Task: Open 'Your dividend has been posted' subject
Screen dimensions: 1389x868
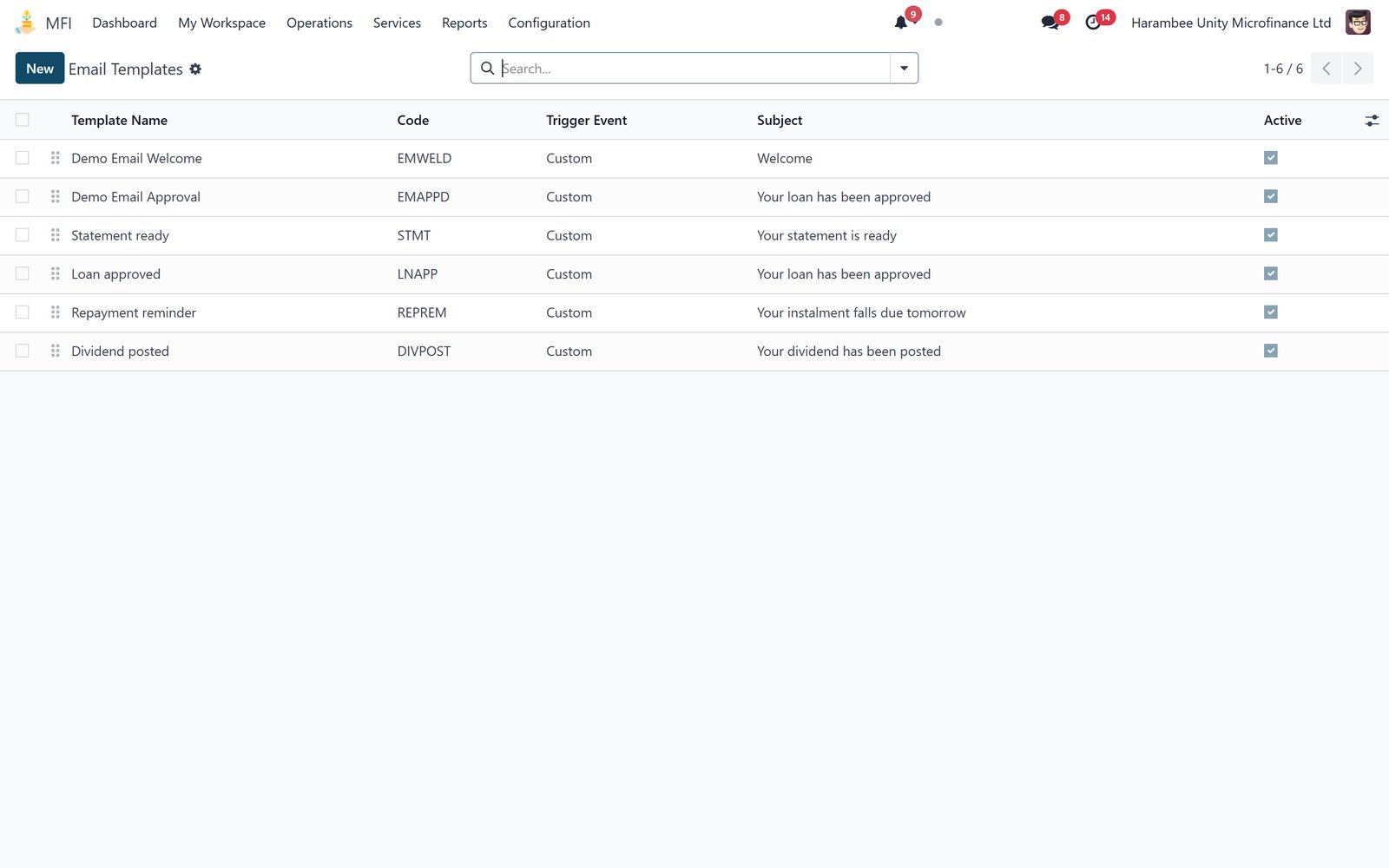Action: pos(849,351)
